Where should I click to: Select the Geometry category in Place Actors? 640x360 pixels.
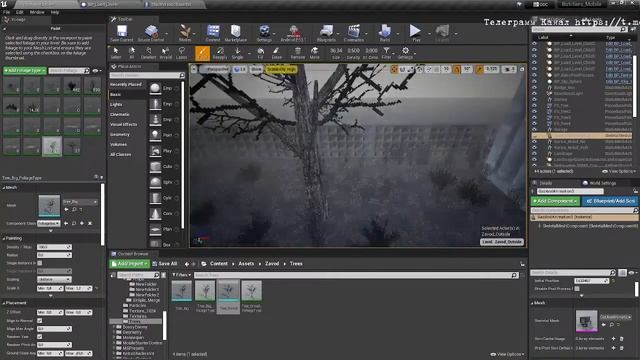(x=120, y=134)
